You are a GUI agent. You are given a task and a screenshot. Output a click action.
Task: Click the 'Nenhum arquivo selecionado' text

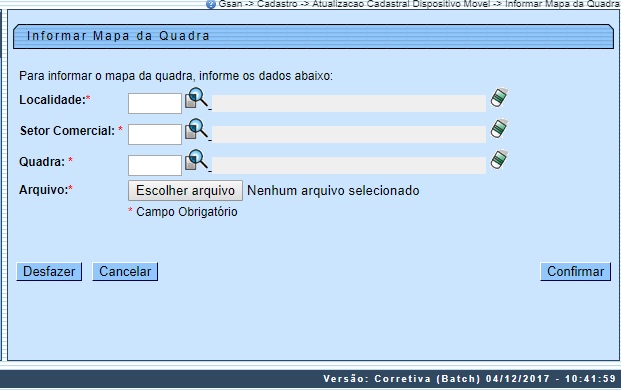click(333, 191)
